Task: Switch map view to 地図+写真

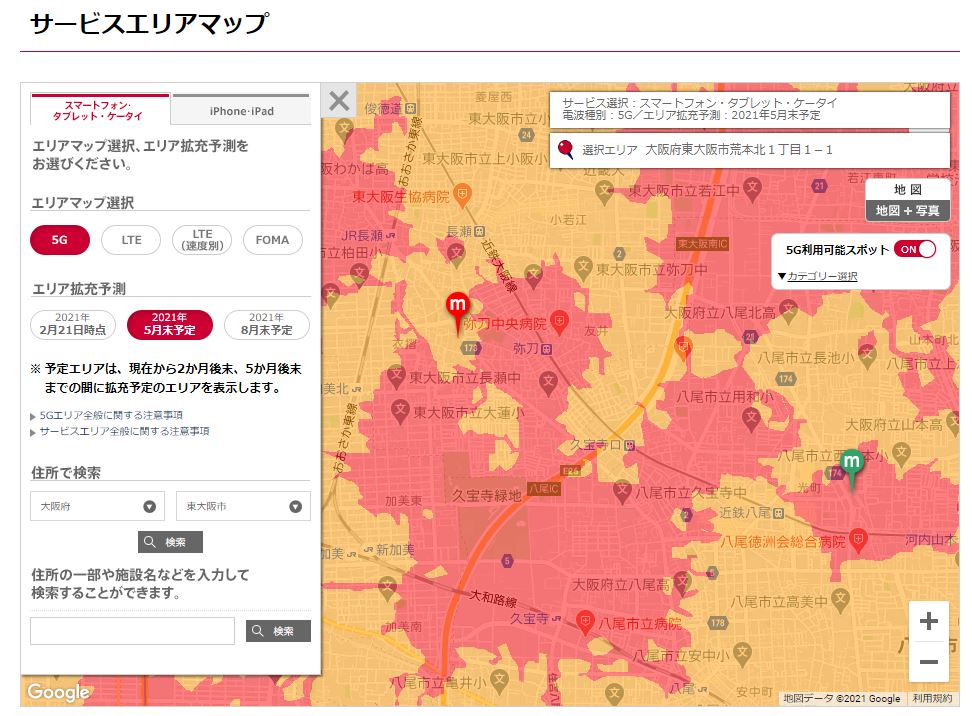Action: point(908,211)
